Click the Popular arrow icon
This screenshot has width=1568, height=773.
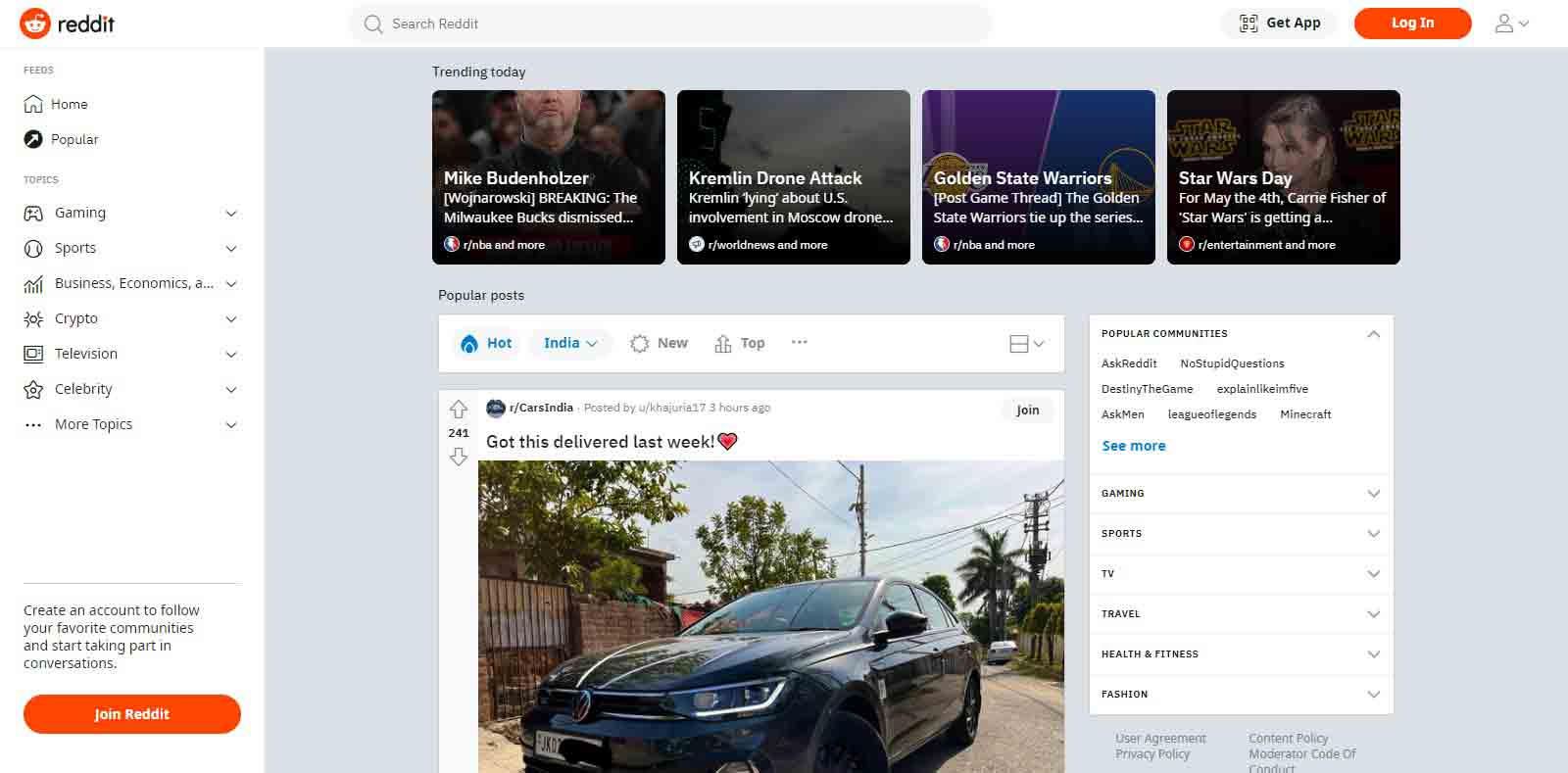click(x=33, y=139)
